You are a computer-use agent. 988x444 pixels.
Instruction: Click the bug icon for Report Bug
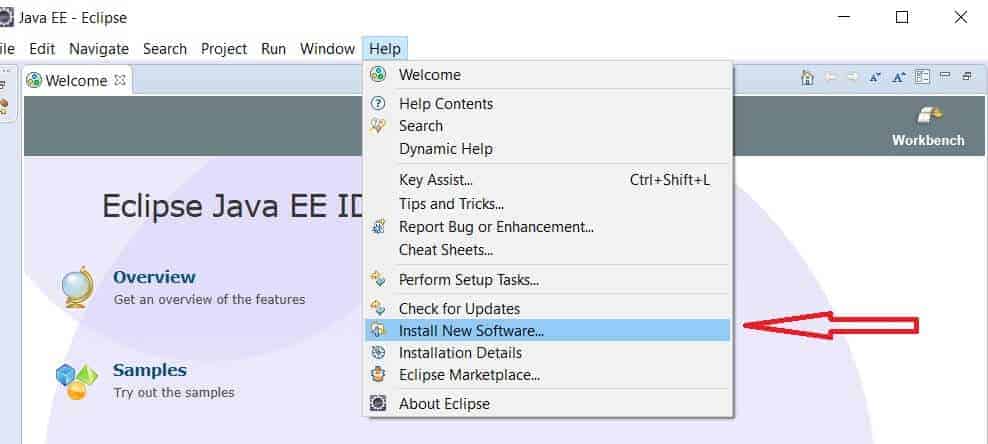378,226
